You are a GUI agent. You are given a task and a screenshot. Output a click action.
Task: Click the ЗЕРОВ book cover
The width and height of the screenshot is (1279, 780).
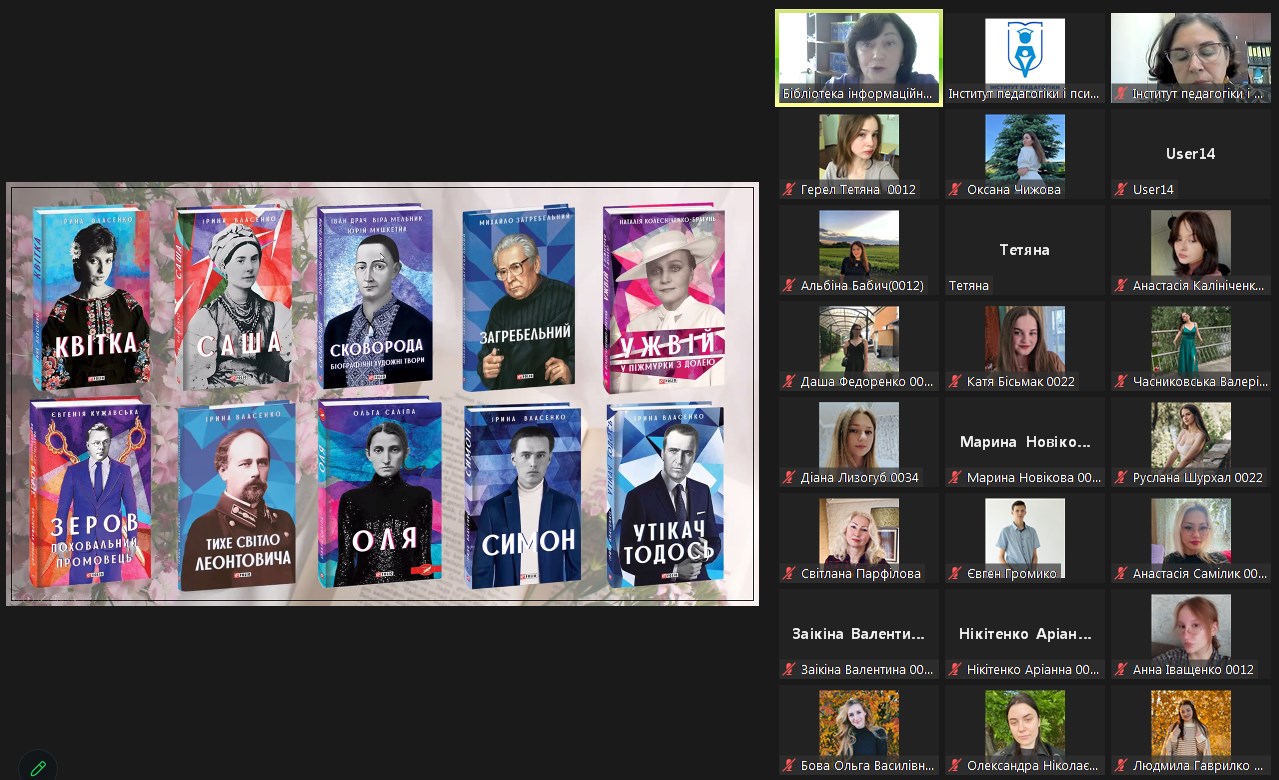pyautogui.click(x=90, y=493)
